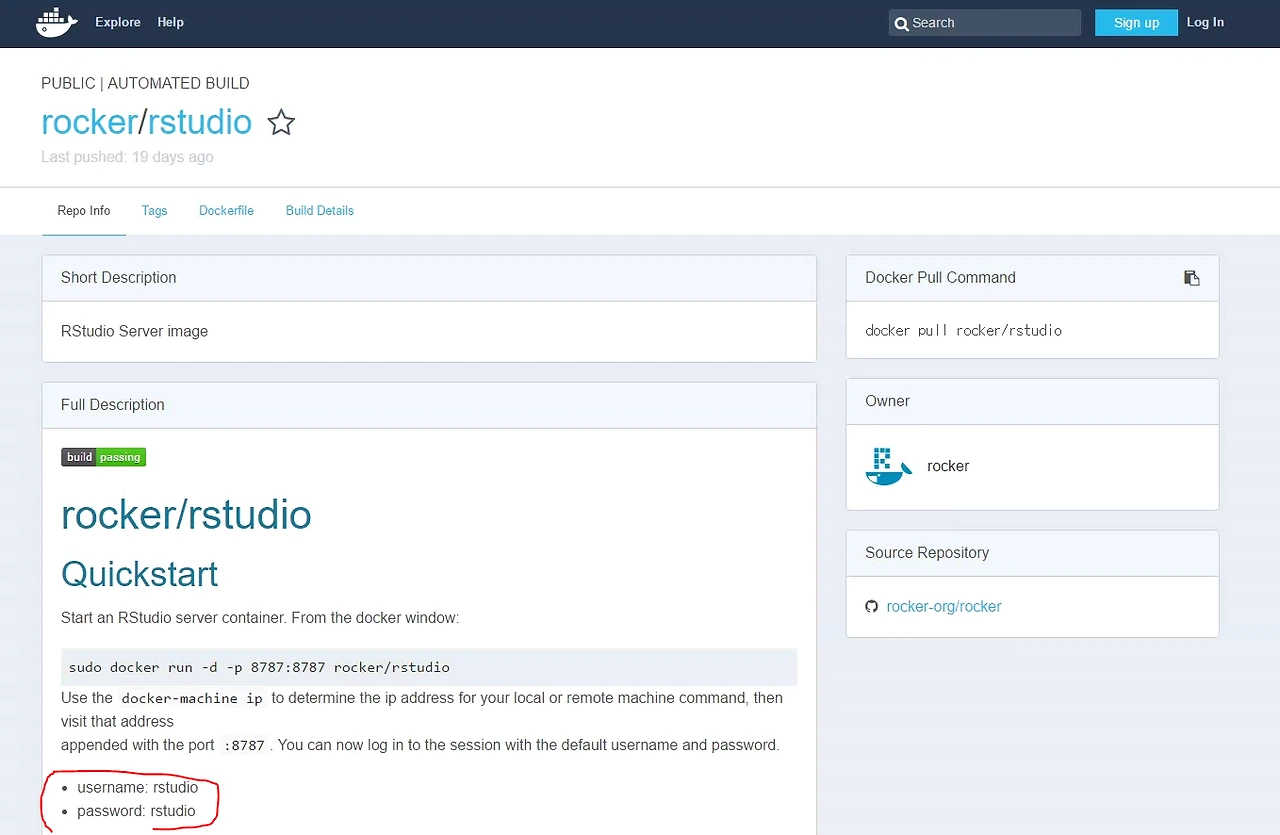Click the 'Last pushed: 19 days ago' text
The height and width of the screenshot is (835, 1280).
click(127, 157)
